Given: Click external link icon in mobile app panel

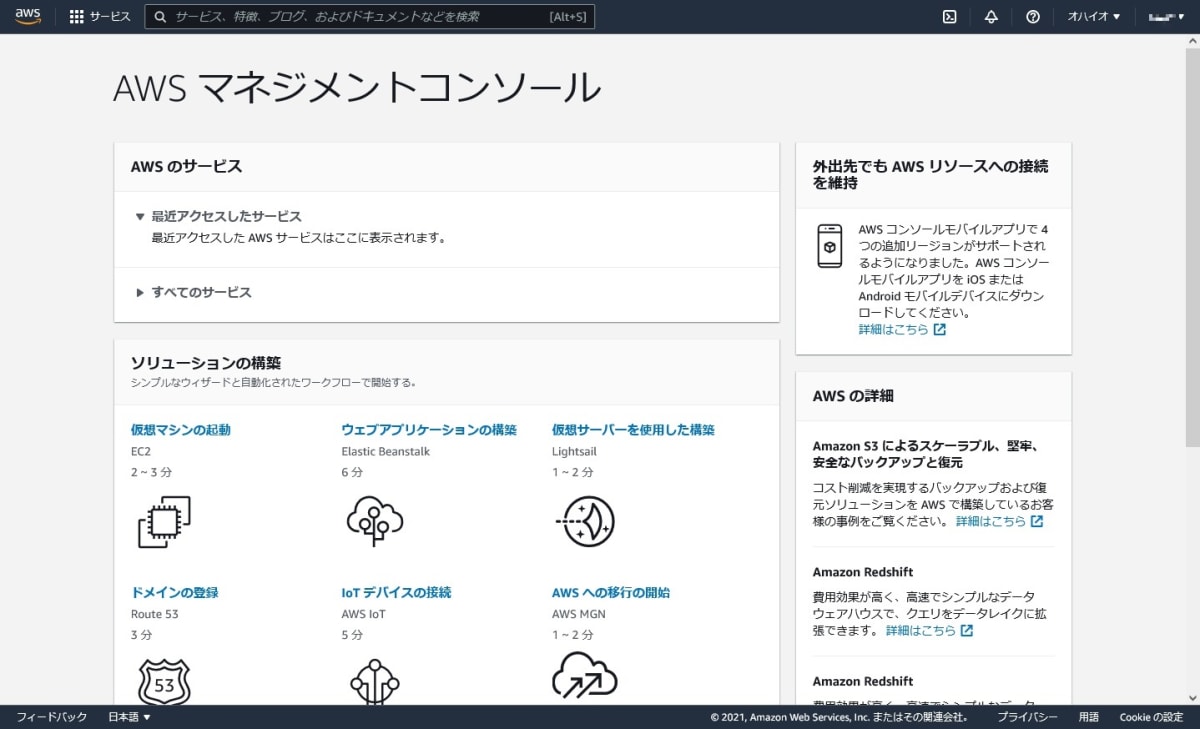Looking at the screenshot, I should click(939, 329).
